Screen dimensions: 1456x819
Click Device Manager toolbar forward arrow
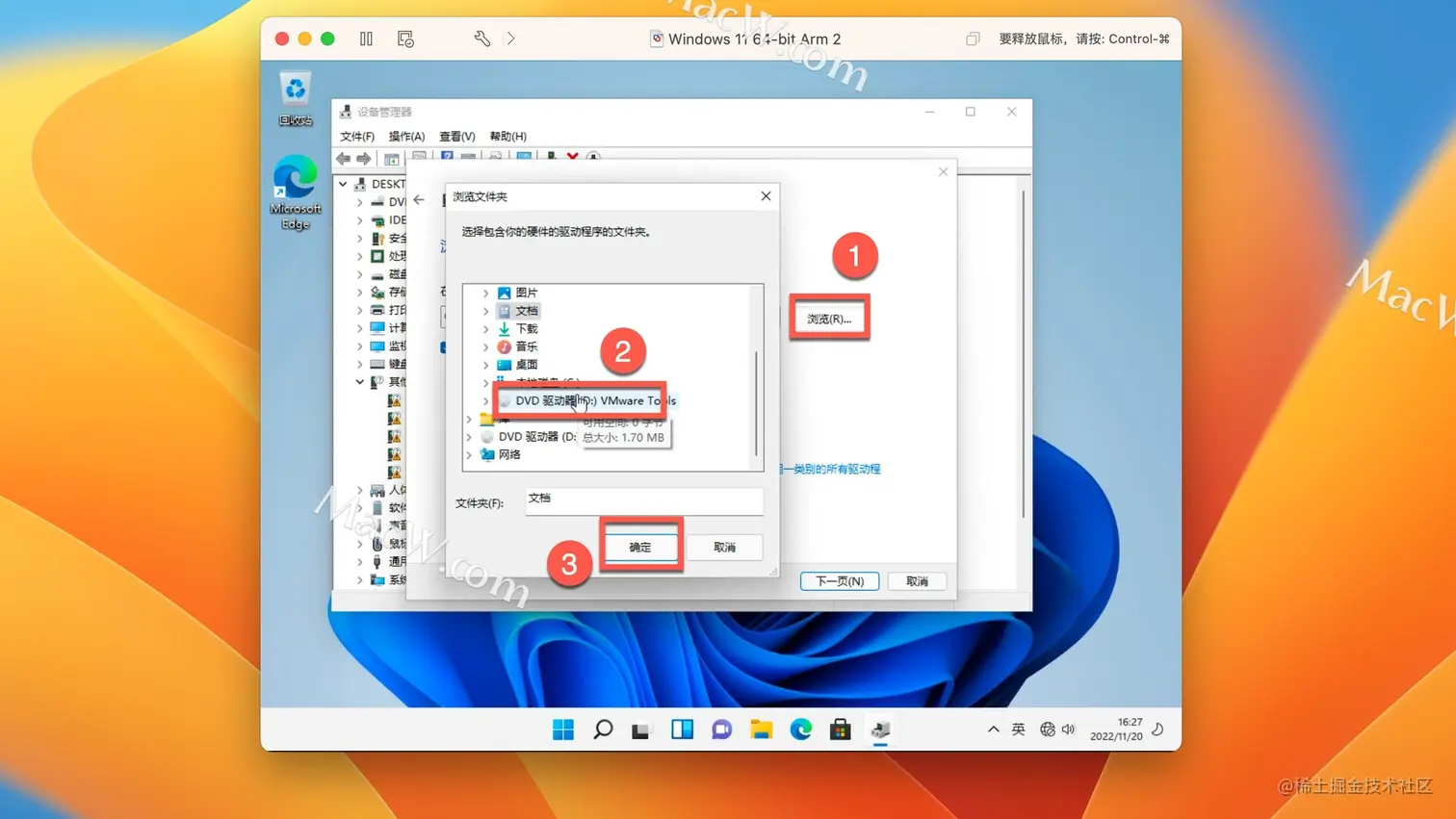pos(363,158)
